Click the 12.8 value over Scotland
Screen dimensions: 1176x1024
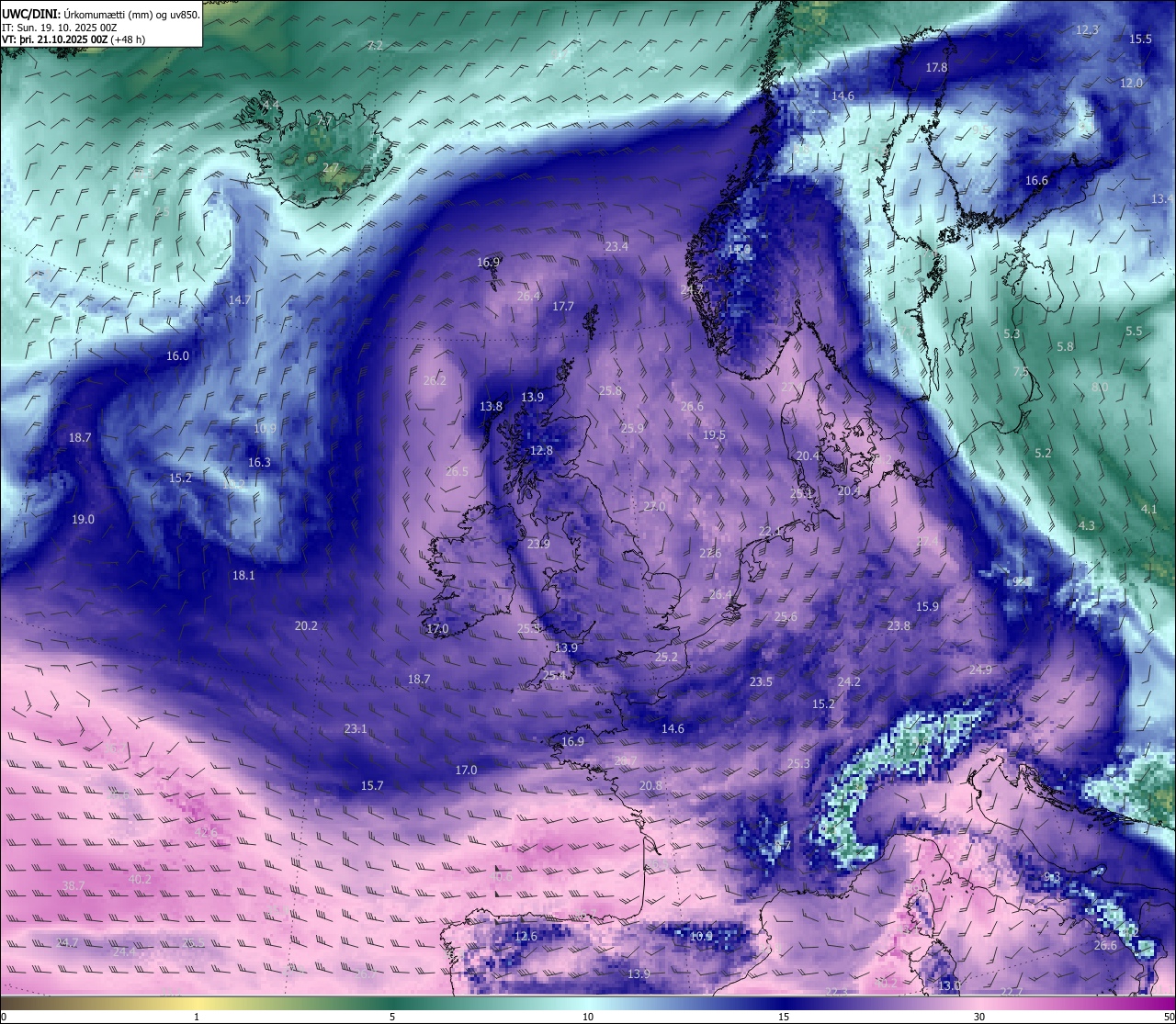click(542, 451)
